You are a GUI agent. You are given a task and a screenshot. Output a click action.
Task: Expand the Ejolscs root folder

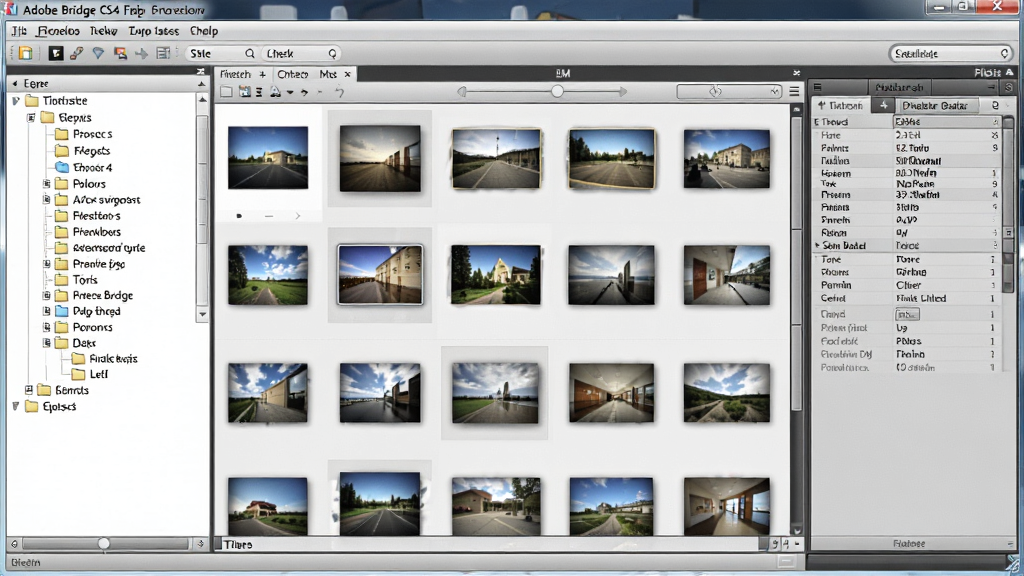16,406
